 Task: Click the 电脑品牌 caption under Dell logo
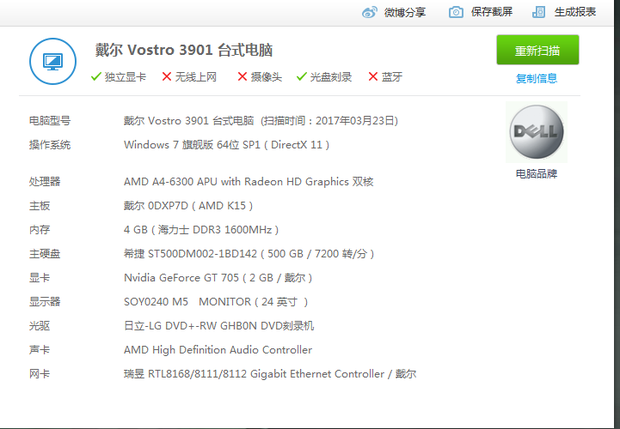(x=536, y=174)
